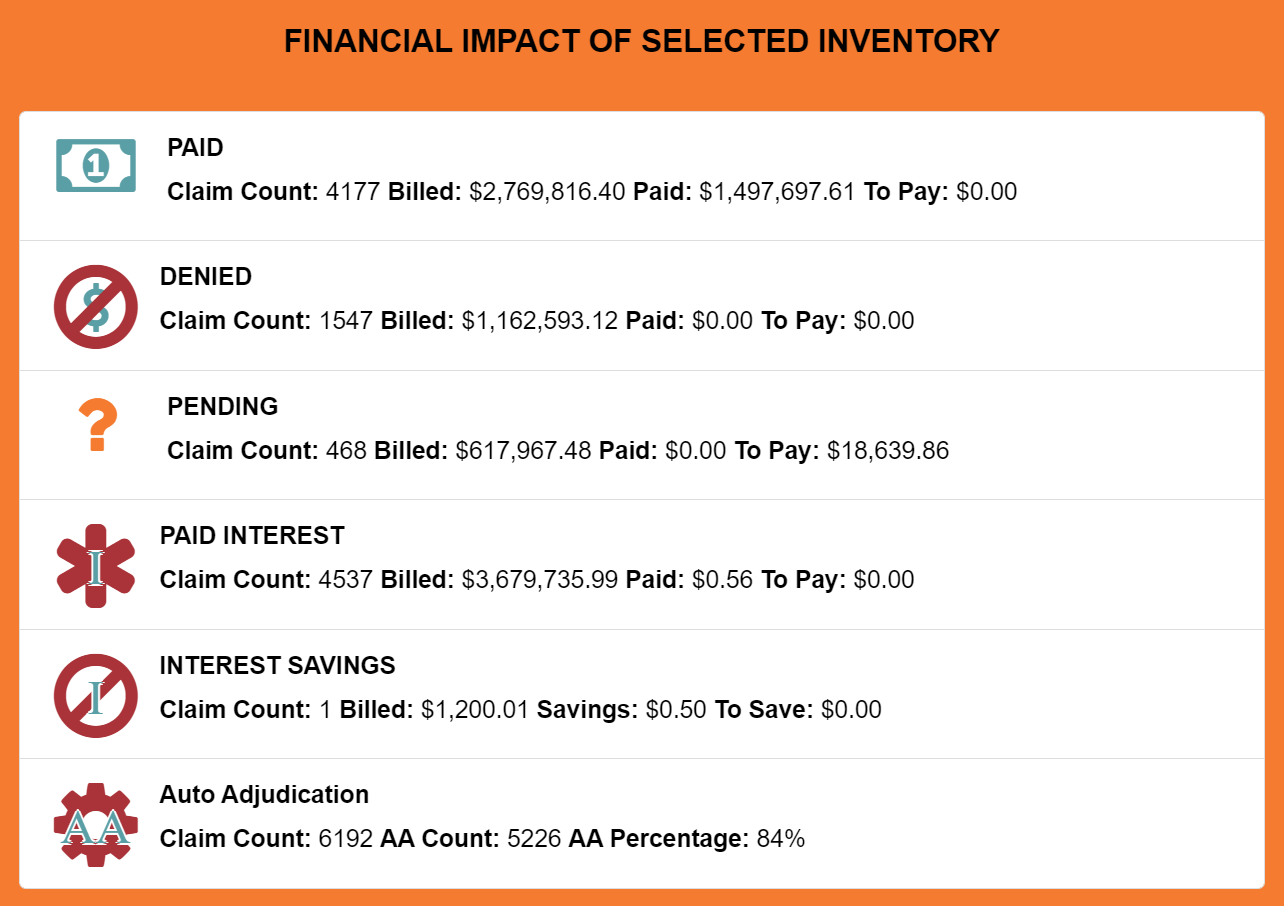Click the AA Percentage value 84%

click(781, 839)
